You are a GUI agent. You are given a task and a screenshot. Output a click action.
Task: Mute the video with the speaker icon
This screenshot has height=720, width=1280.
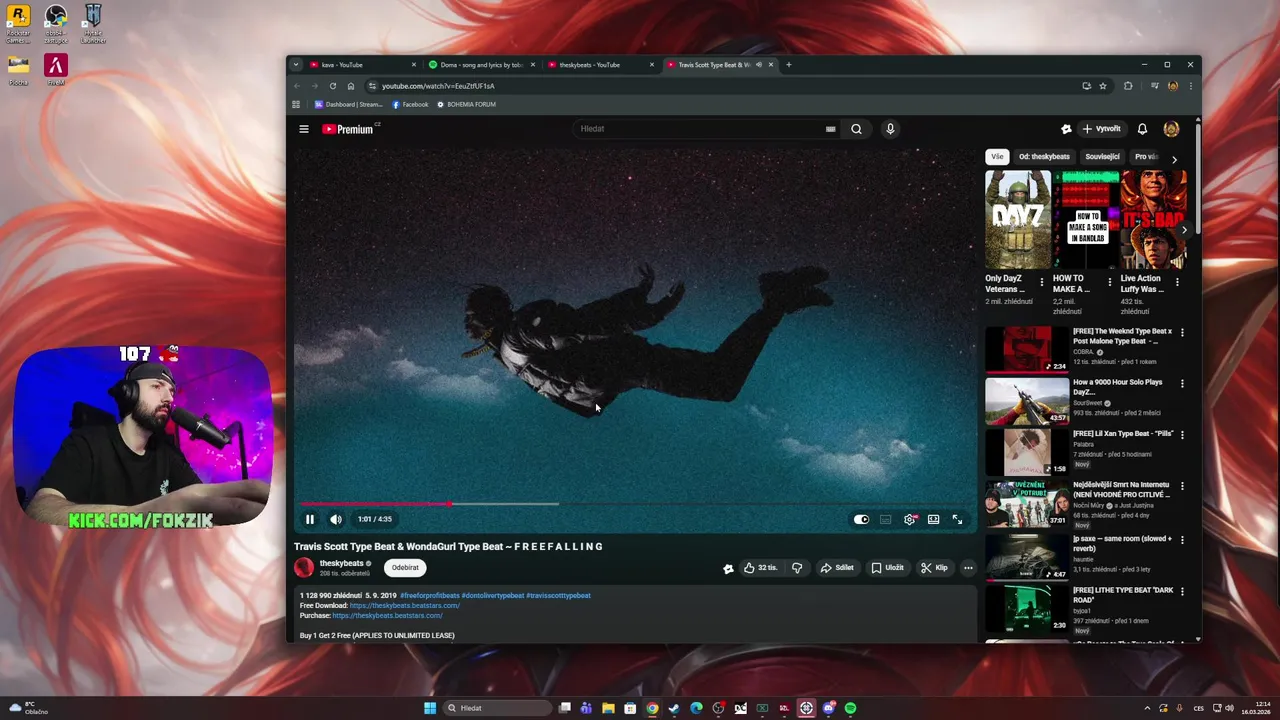pos(336,519)
